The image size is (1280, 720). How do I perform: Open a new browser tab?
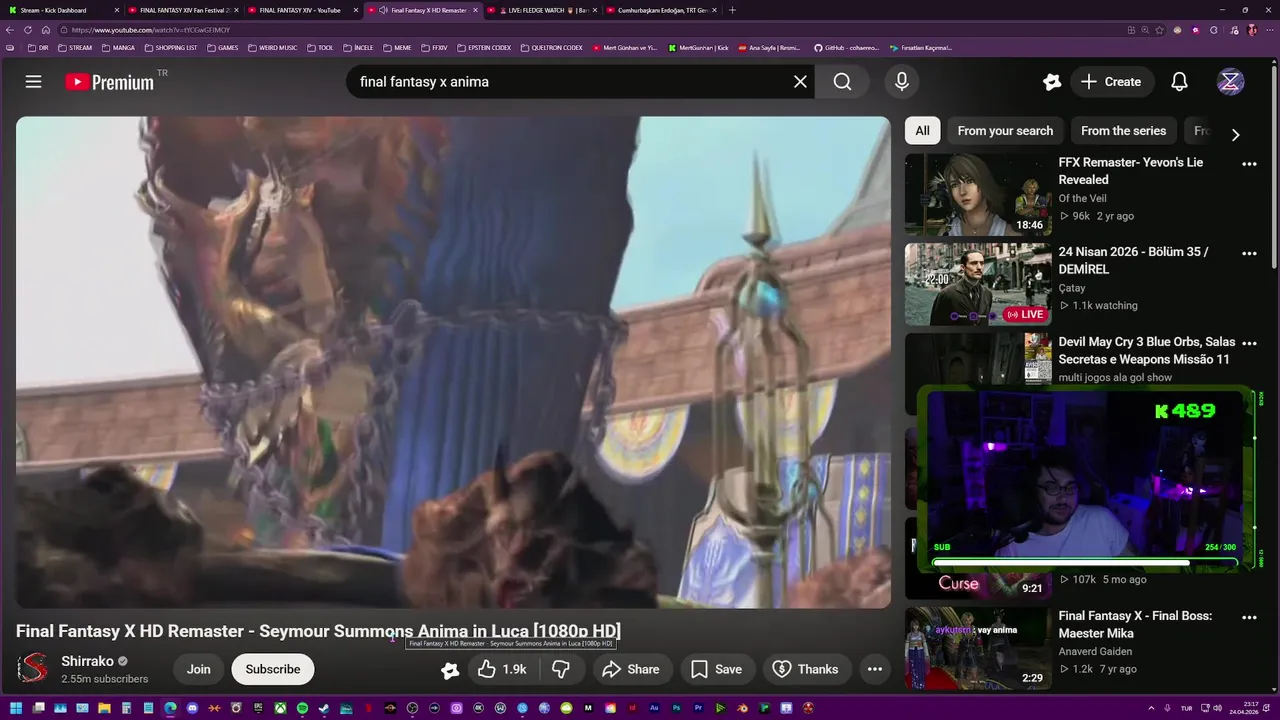(732, 10)
